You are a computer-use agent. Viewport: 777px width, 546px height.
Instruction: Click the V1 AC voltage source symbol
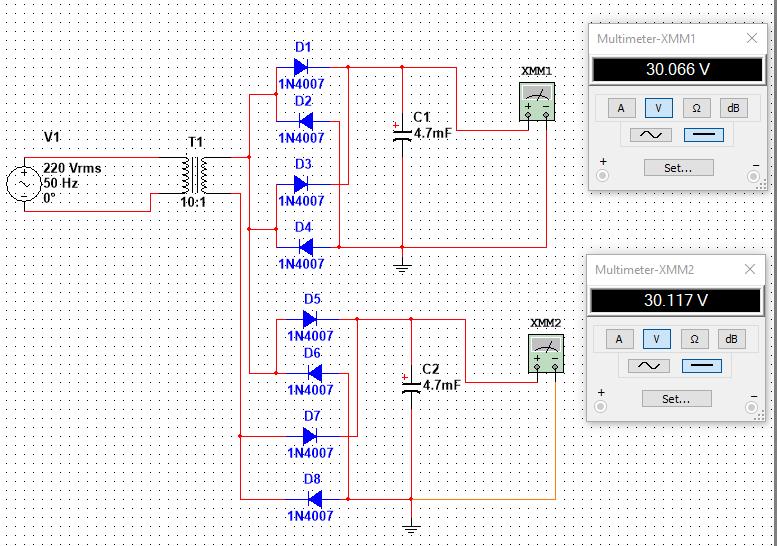coord(24,183)
